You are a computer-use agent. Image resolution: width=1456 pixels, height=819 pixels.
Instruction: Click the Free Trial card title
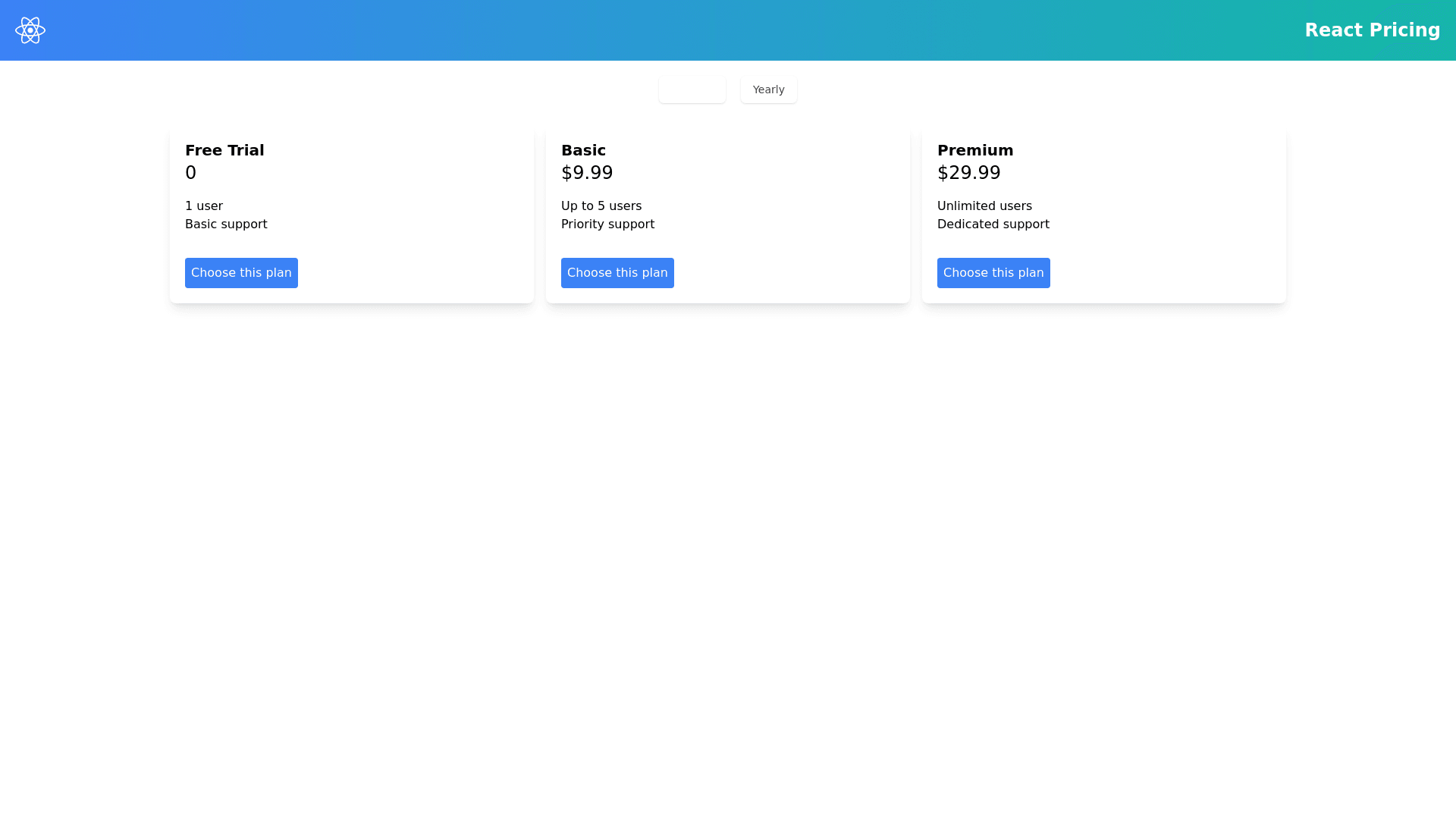[x=224, y=150]
